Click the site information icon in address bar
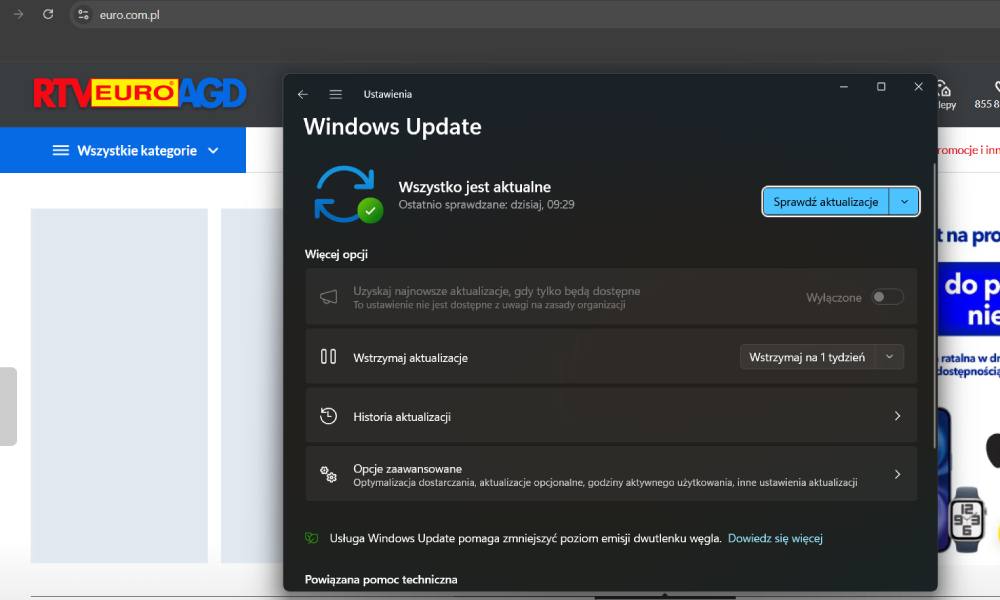This screenshot has width=1000, height=600. point(84,15)
